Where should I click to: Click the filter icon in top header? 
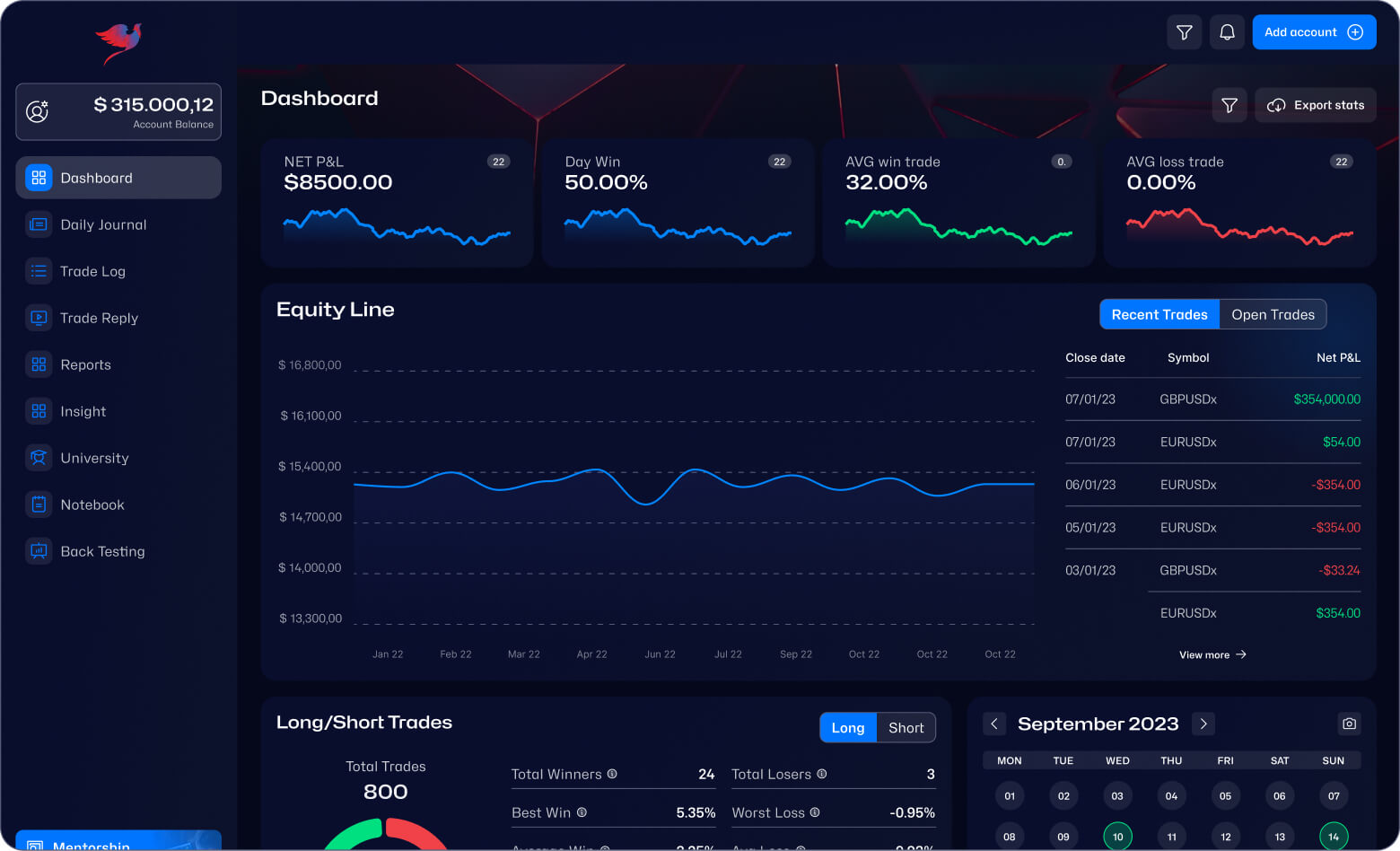click(1185, 32)
